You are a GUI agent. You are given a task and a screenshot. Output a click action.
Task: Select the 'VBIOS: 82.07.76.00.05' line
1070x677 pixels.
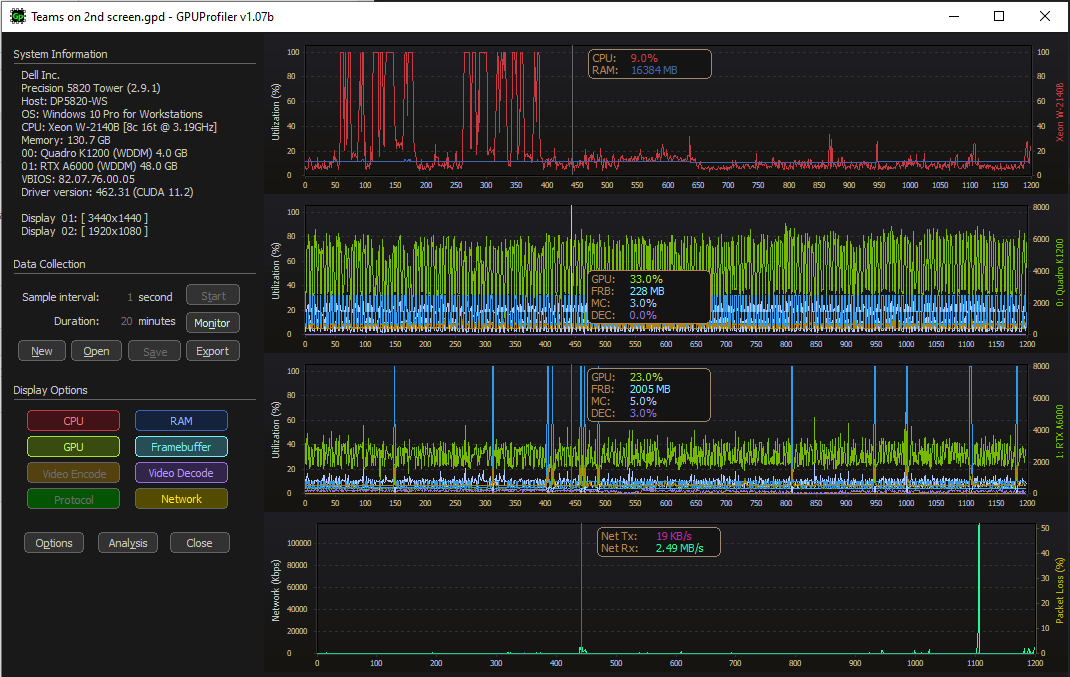point(78,179)
